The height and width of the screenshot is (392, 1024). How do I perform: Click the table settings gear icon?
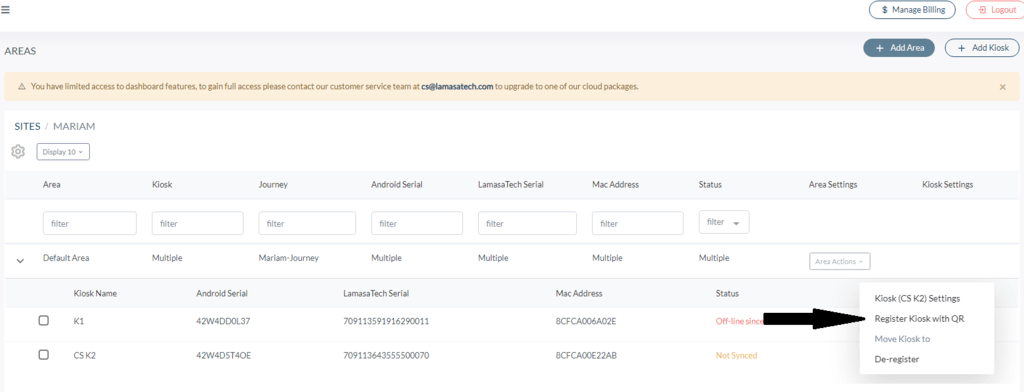pyautogui.click(x=18, y=152)
